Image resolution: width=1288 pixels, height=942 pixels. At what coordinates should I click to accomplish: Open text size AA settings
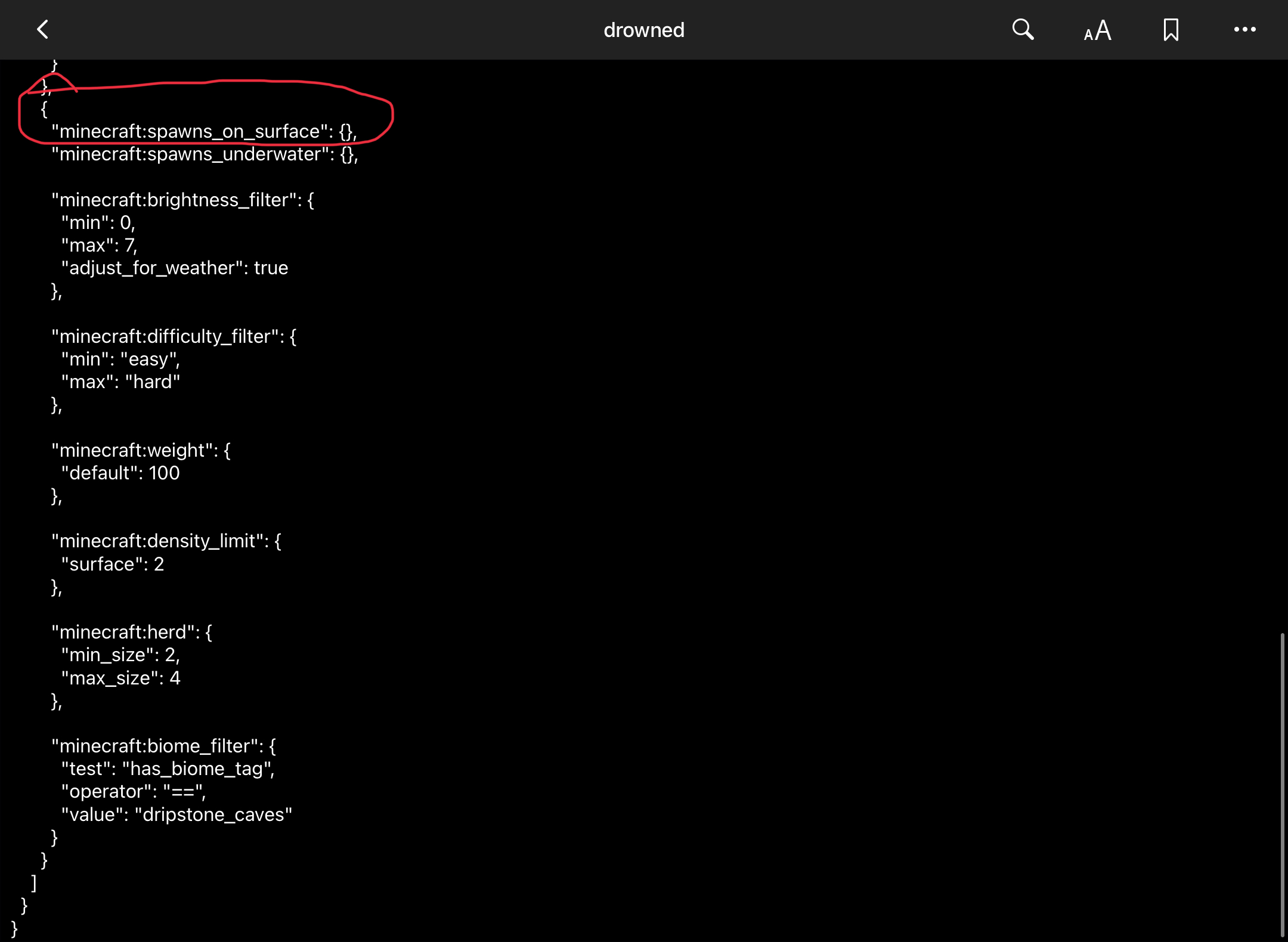(x=1097, y=30)
